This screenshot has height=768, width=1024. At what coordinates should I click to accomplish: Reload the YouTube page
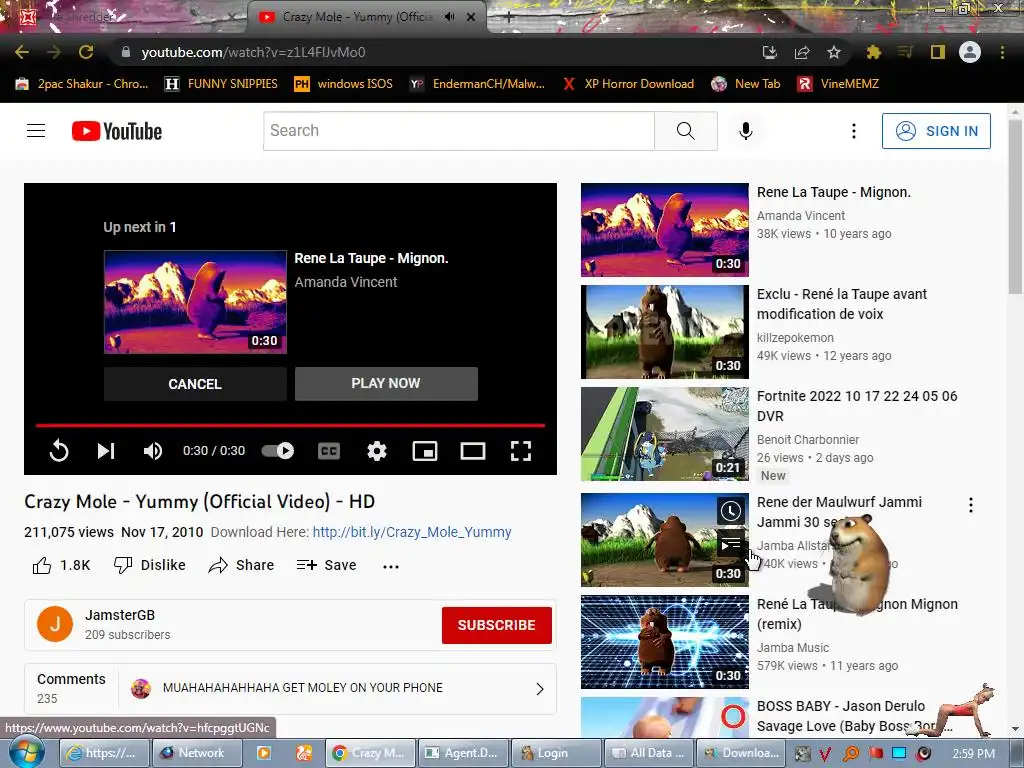[x=86, y=52]
